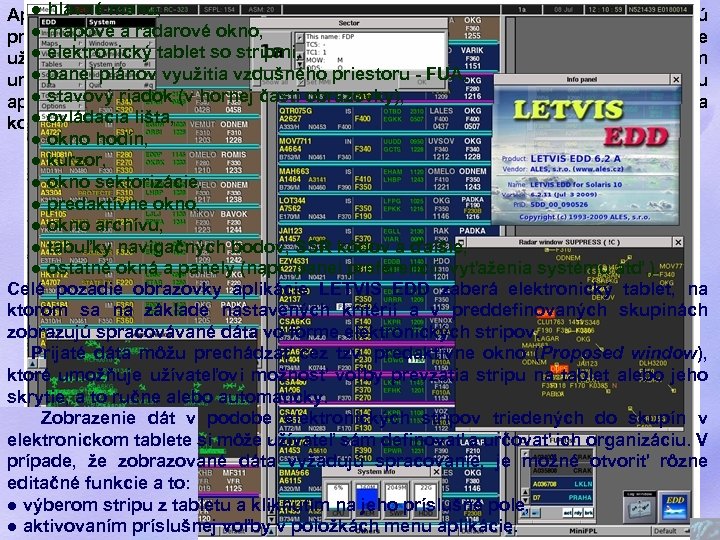This screenshot has height=540, width=720.
Task: Select the MOV7711 flight strip callsign
Action: (x=295, y=141)
